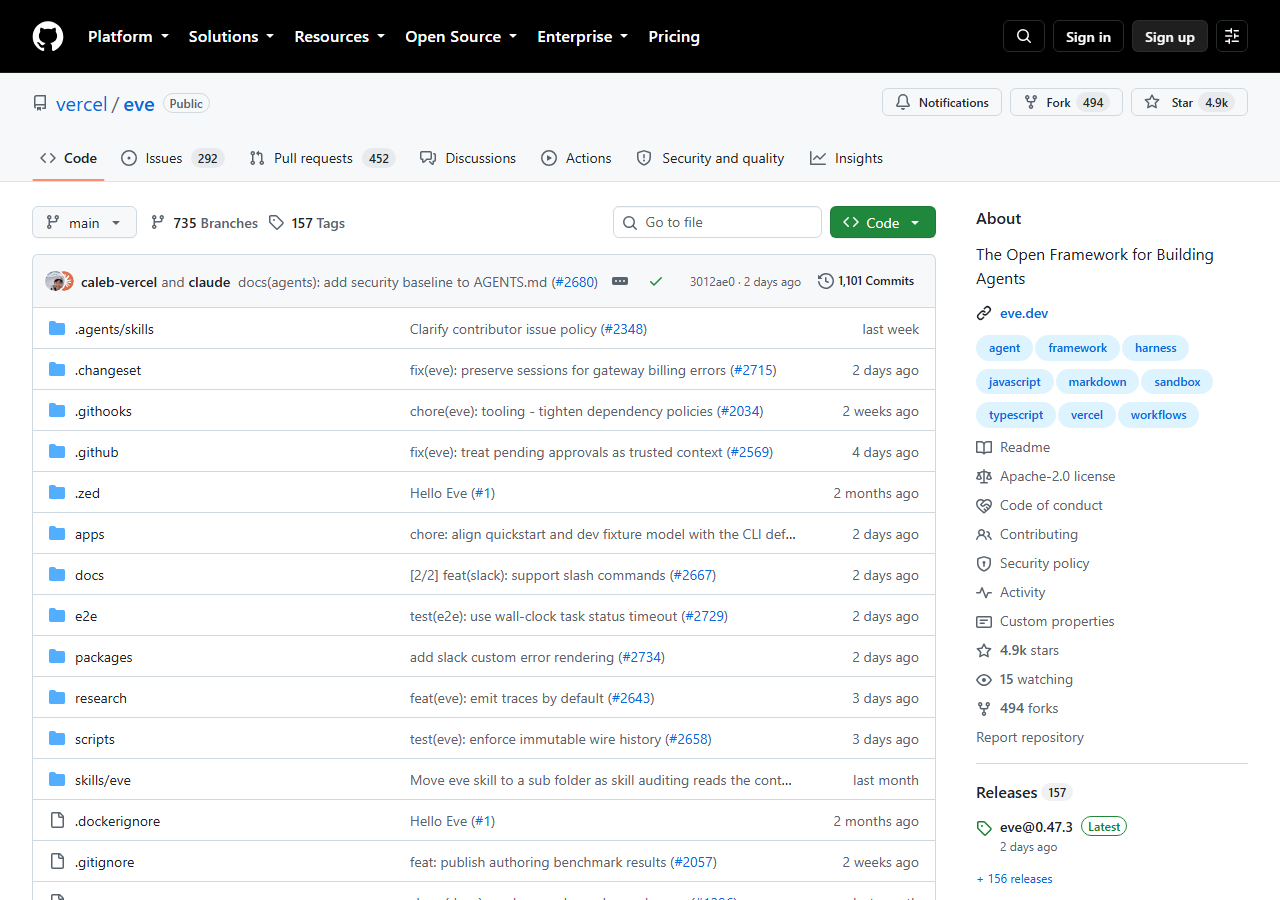Open the Enterprise dropdown menu
This screenshot has width=1280, height=900.
[582, 36]
